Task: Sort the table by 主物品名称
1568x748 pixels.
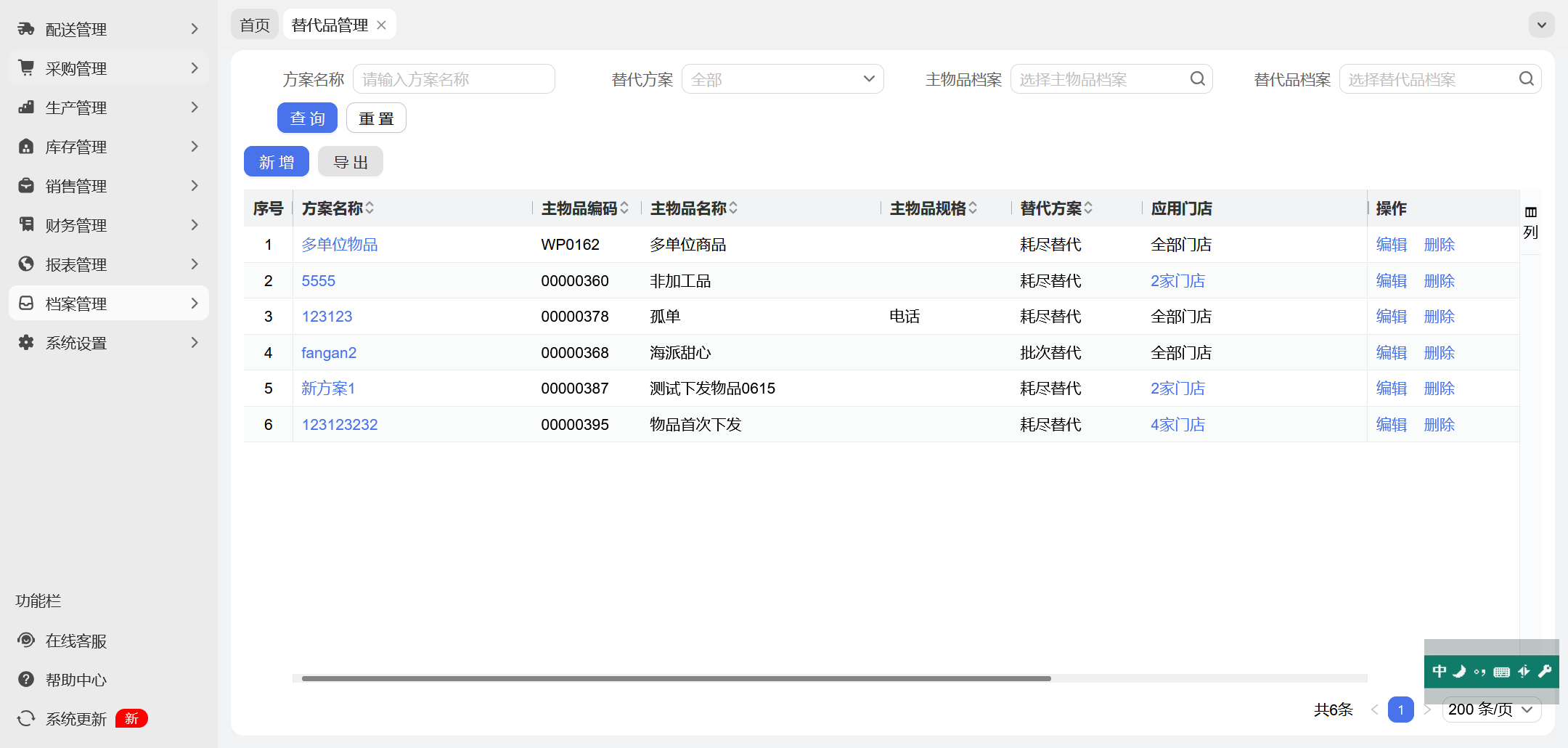Action: point(733,208)
